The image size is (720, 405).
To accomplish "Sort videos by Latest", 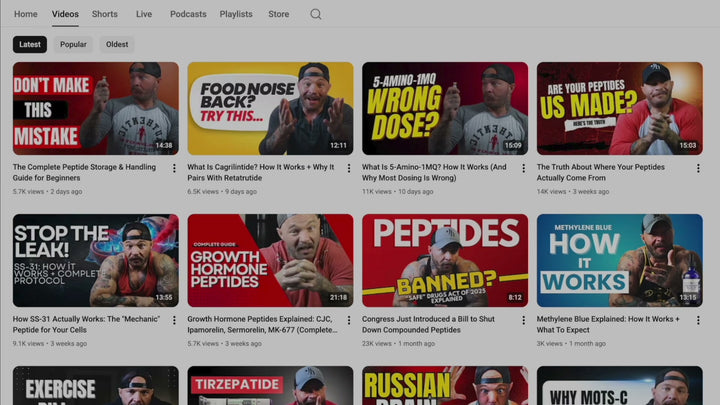I will click(x=30, y=45).
